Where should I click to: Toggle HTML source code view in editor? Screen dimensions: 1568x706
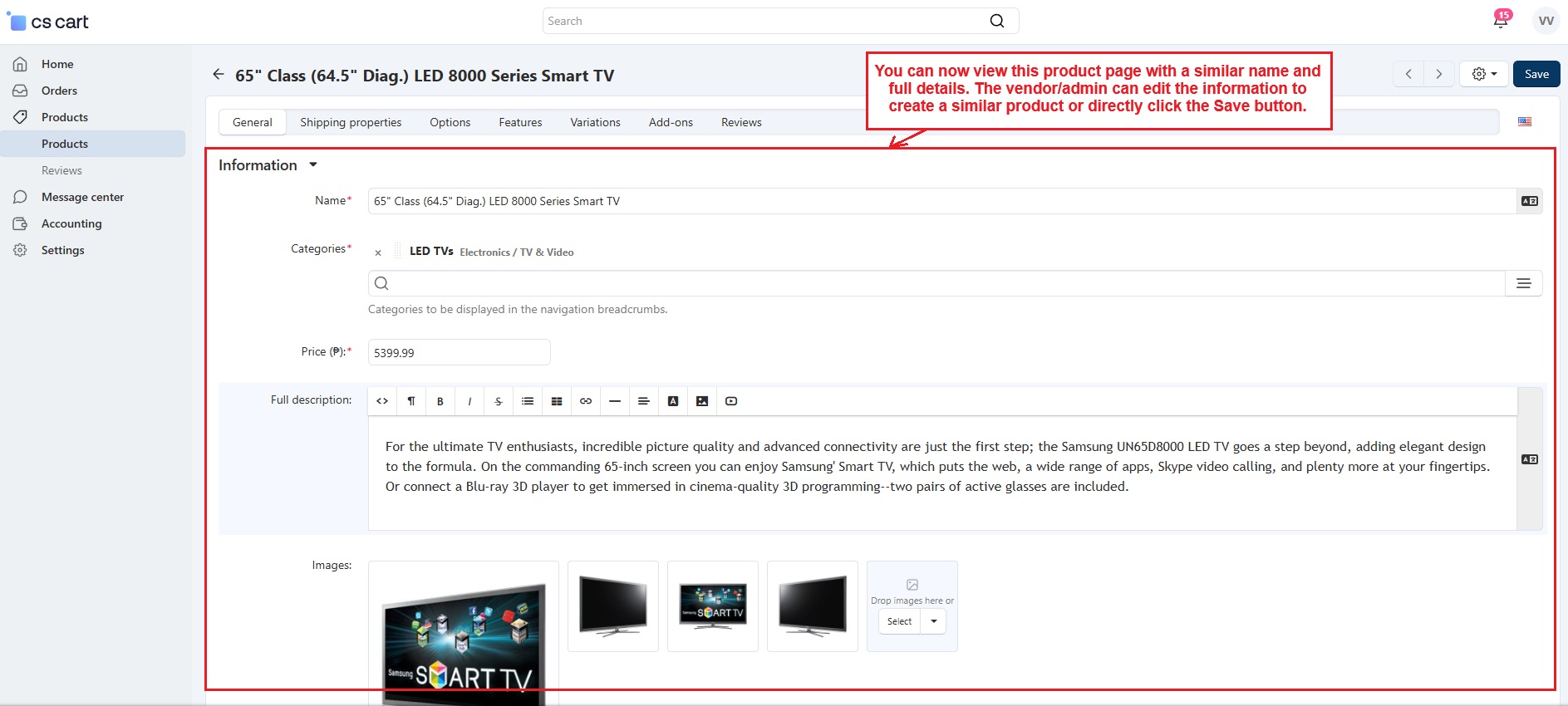382,401
